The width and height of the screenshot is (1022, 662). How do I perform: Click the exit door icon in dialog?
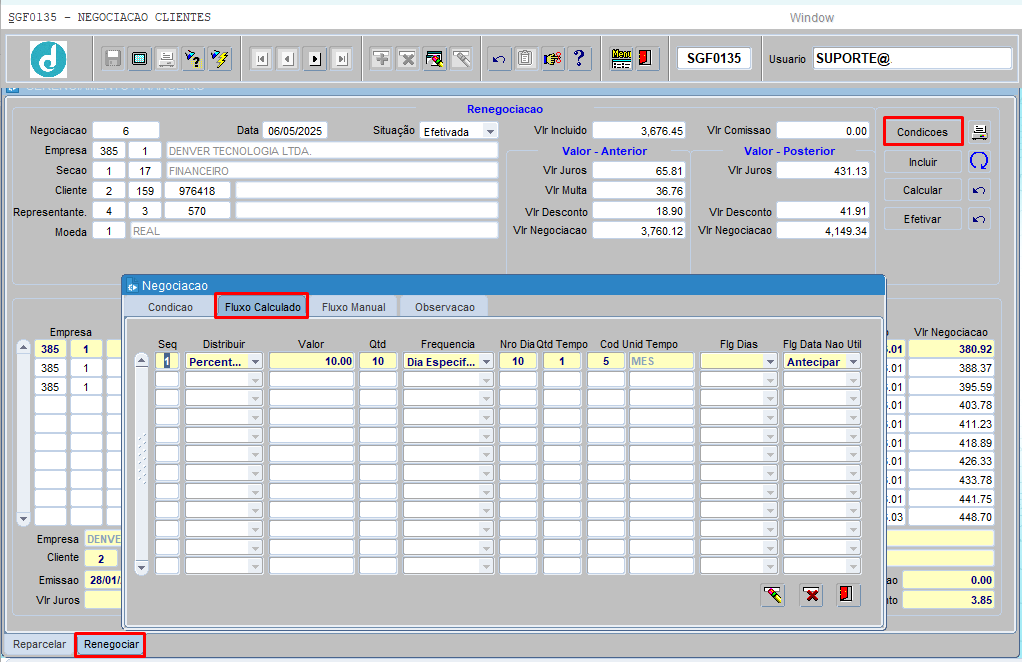tap(846, 594)
